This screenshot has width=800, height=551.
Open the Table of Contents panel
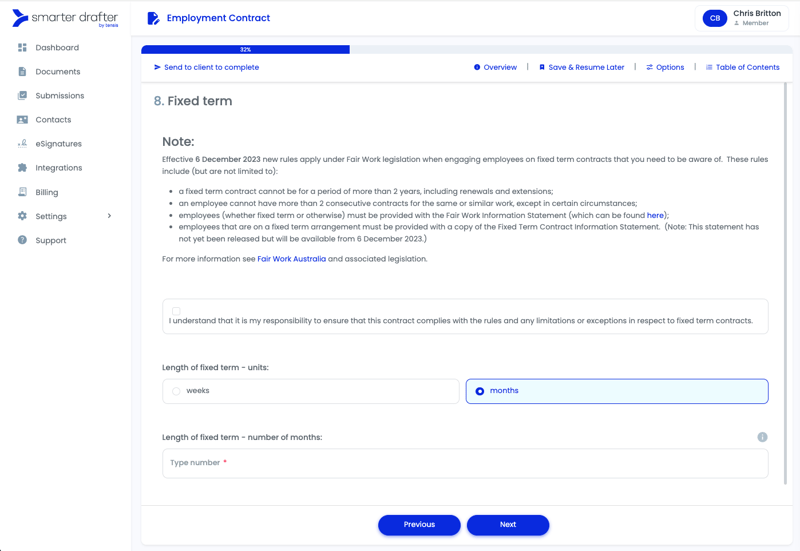coord(742,68)
